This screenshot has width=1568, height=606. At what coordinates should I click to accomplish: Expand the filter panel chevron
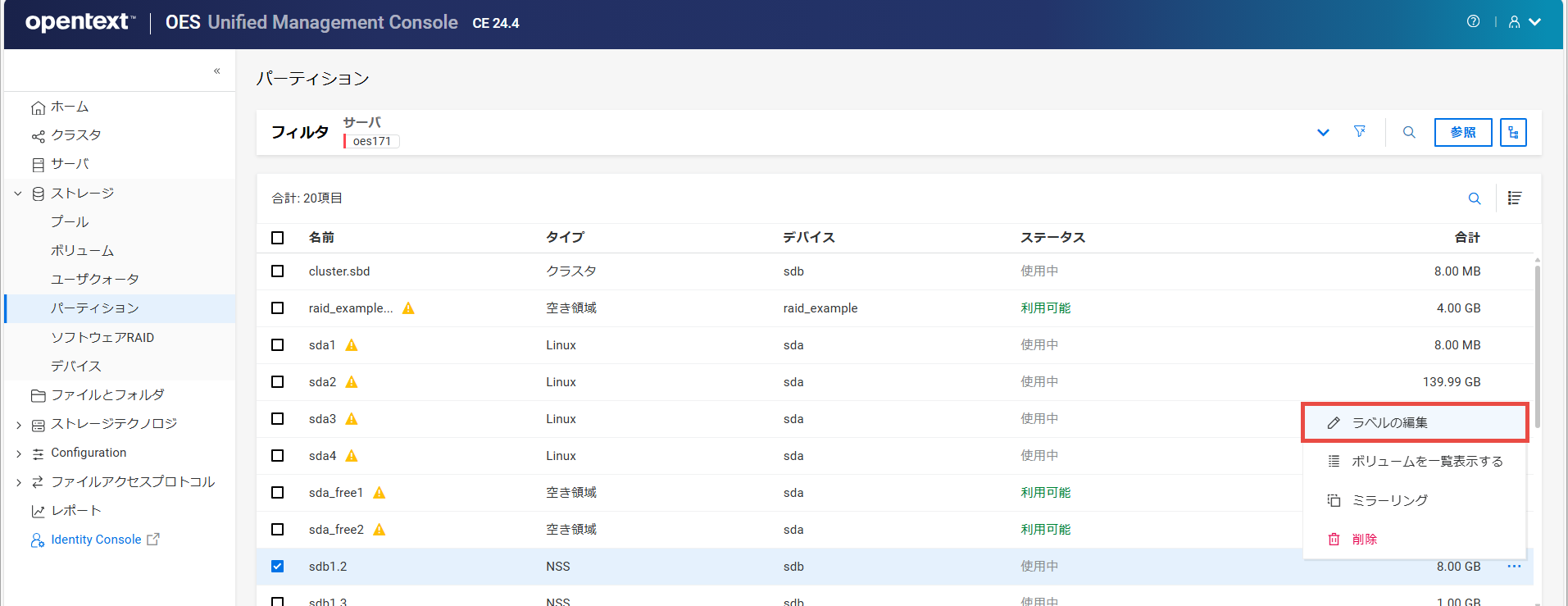click(x=1322, y=133)
